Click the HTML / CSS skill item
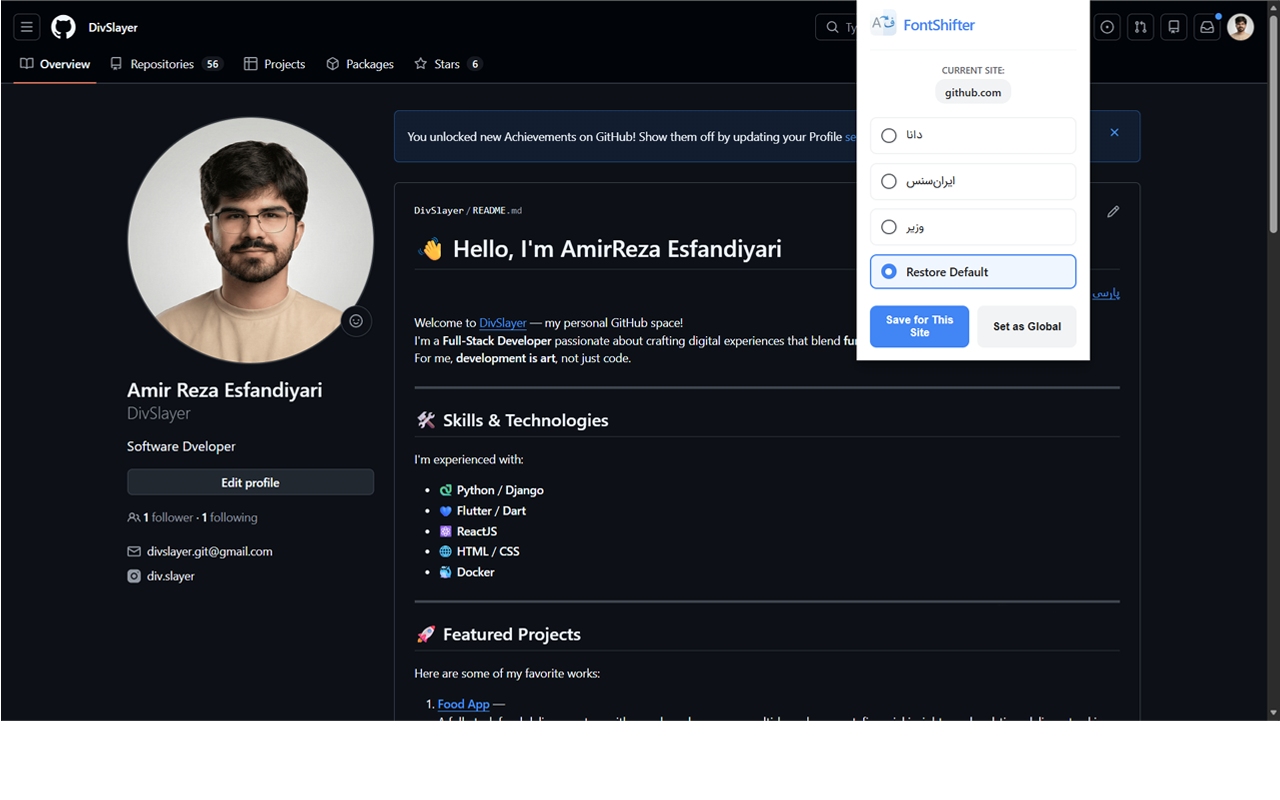Image resolution: width=1280 pixels, height=800 pixels. [x=479, y=551]
